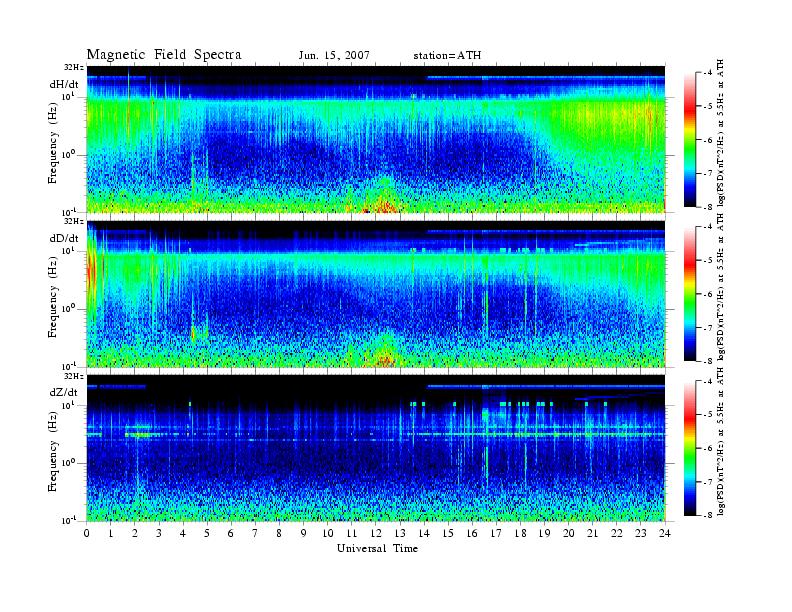Click hour 6 tick label on time axis

[231, 534]
